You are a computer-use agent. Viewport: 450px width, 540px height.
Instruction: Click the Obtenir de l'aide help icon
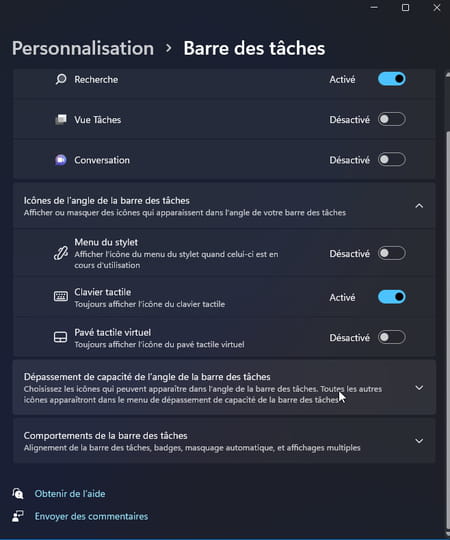(x=18, y=494)
